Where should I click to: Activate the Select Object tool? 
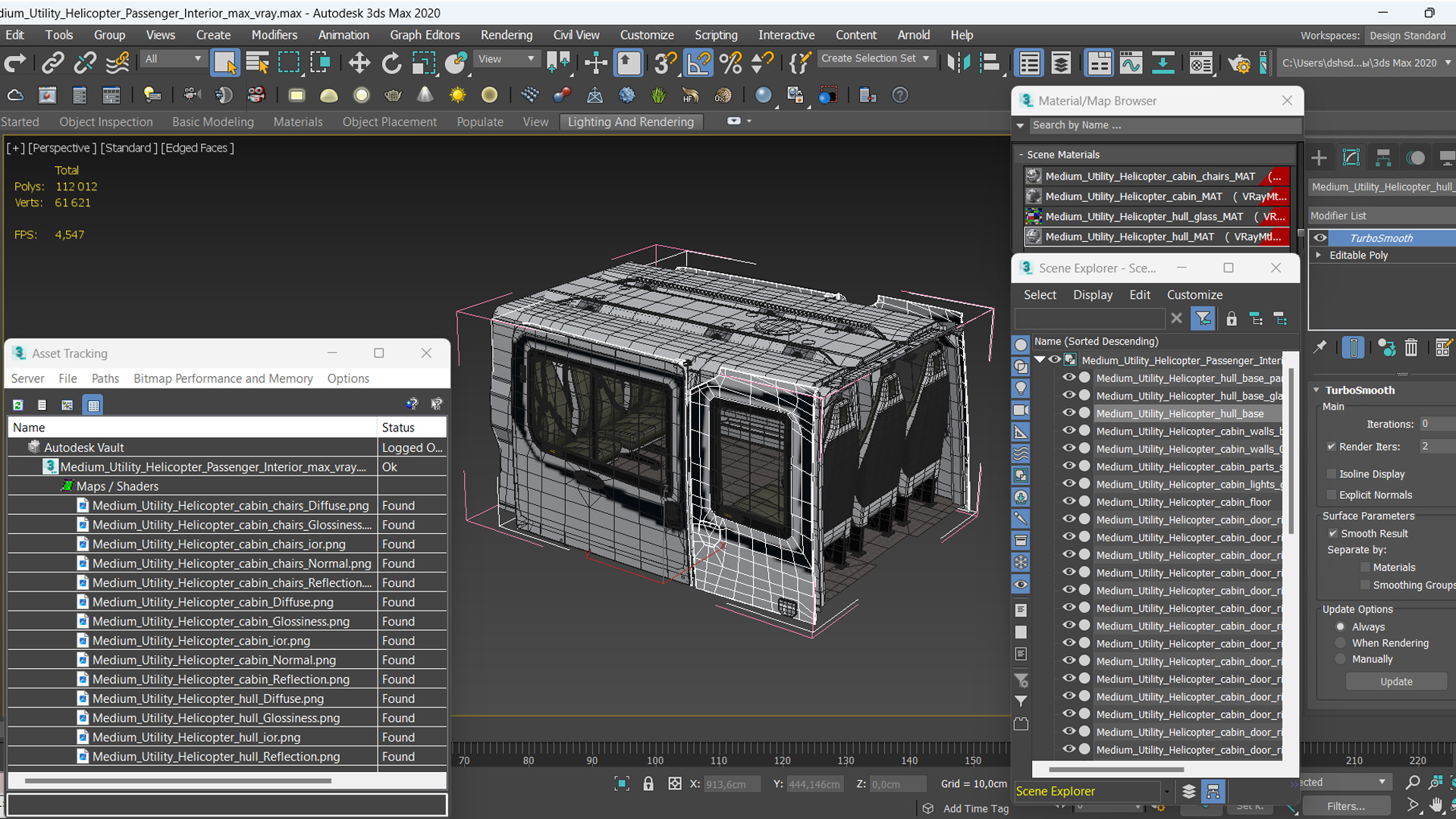pos(225,63)
